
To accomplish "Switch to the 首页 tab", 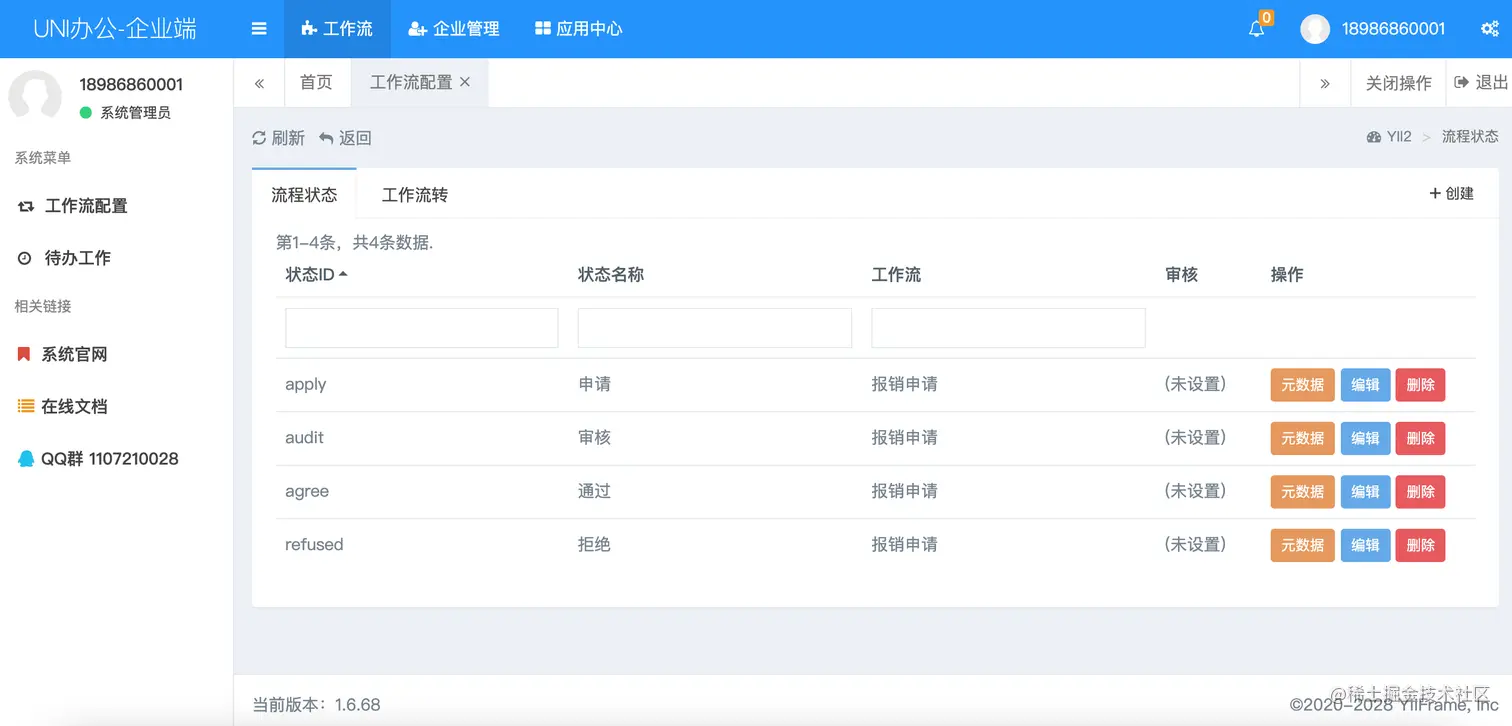I will pyautogui.click(x=316, y=82).
